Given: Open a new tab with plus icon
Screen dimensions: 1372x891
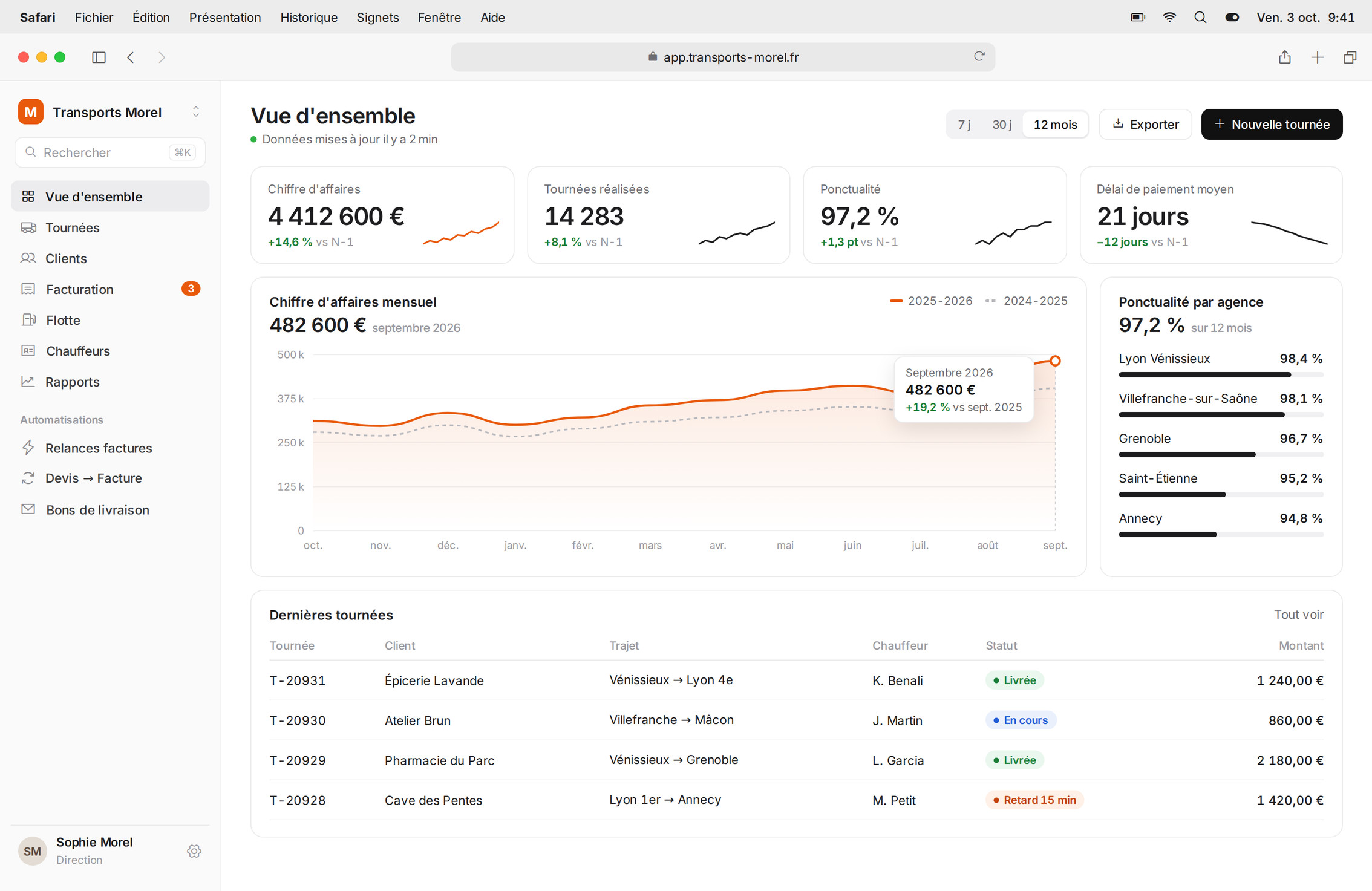Looking at the screenshot, I should coord(1318,57).
